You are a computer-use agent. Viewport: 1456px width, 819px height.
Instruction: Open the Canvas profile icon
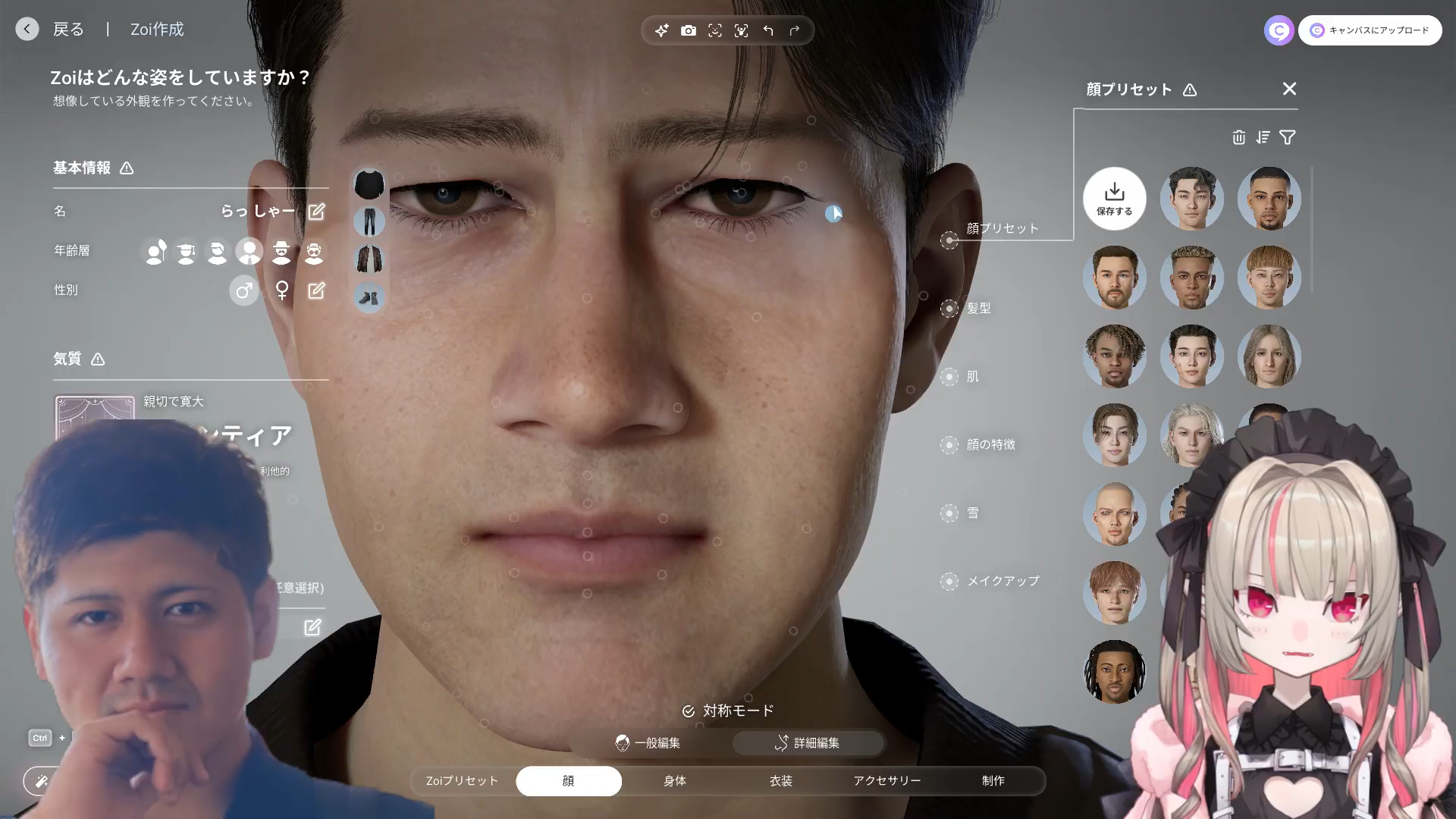tap(1279, 30)
